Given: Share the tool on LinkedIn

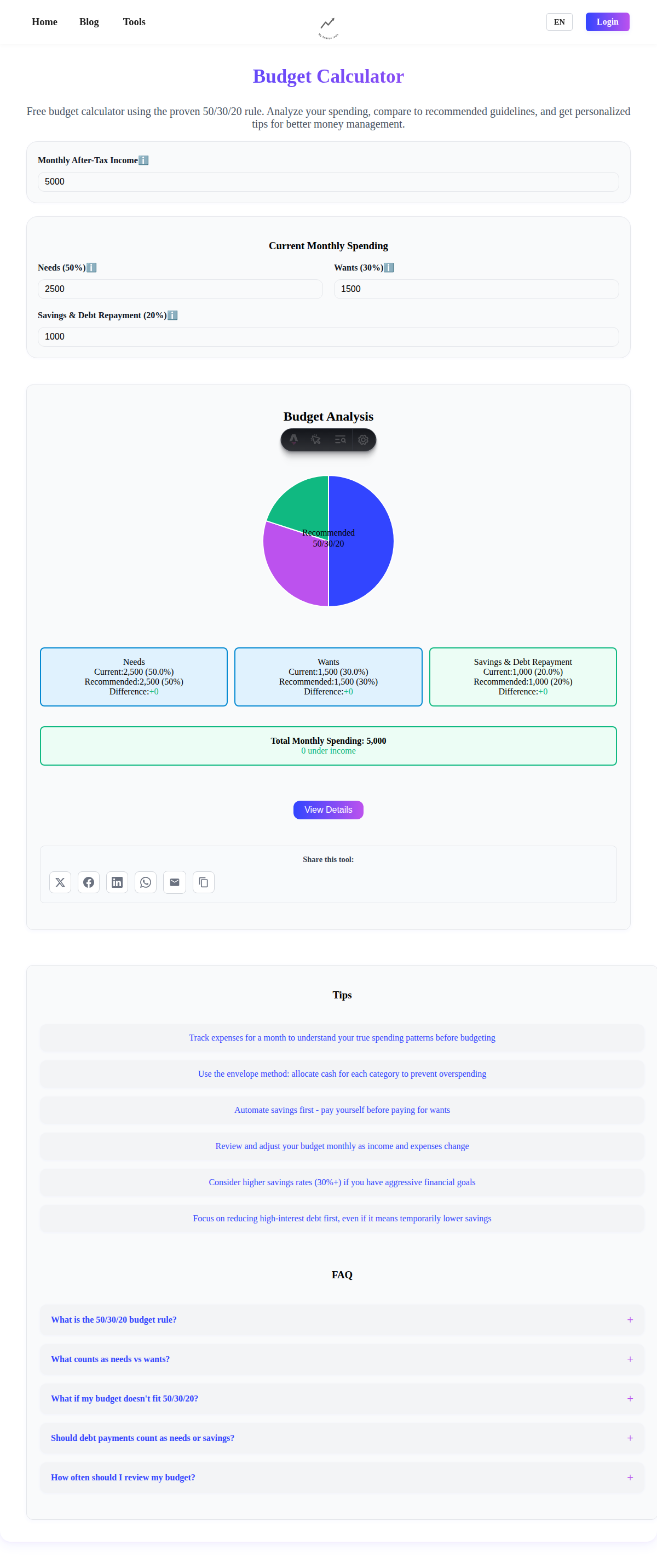Looking at the screenshot, I should coord(117,882).
